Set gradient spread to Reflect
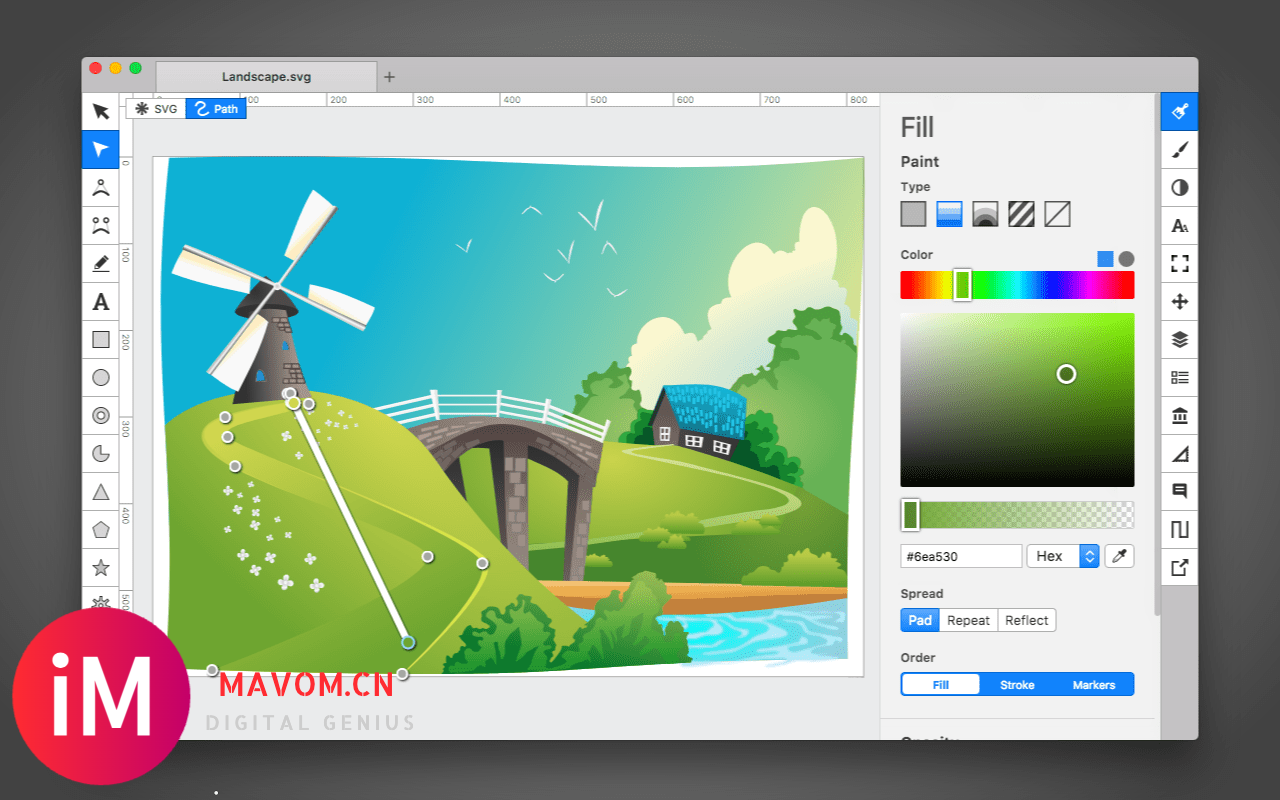This screenshot has height=800, width=1280. pos(1027,620)
